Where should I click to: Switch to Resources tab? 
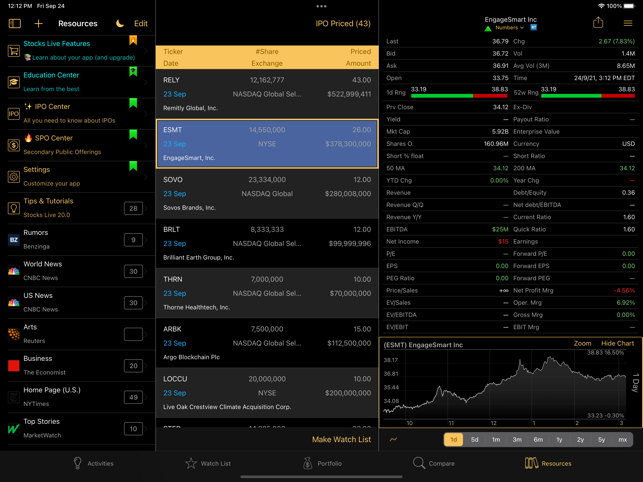[x=548, y=463]
